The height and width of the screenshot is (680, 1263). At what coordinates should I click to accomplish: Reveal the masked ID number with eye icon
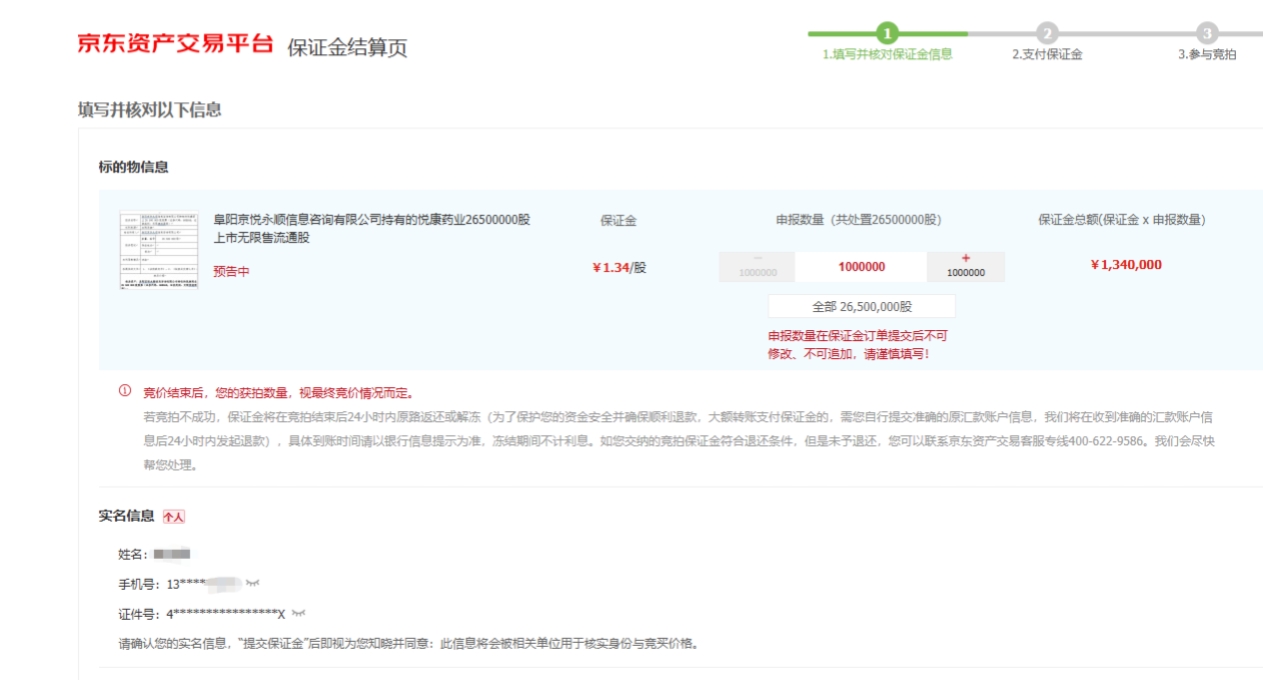tap(298, 613)
